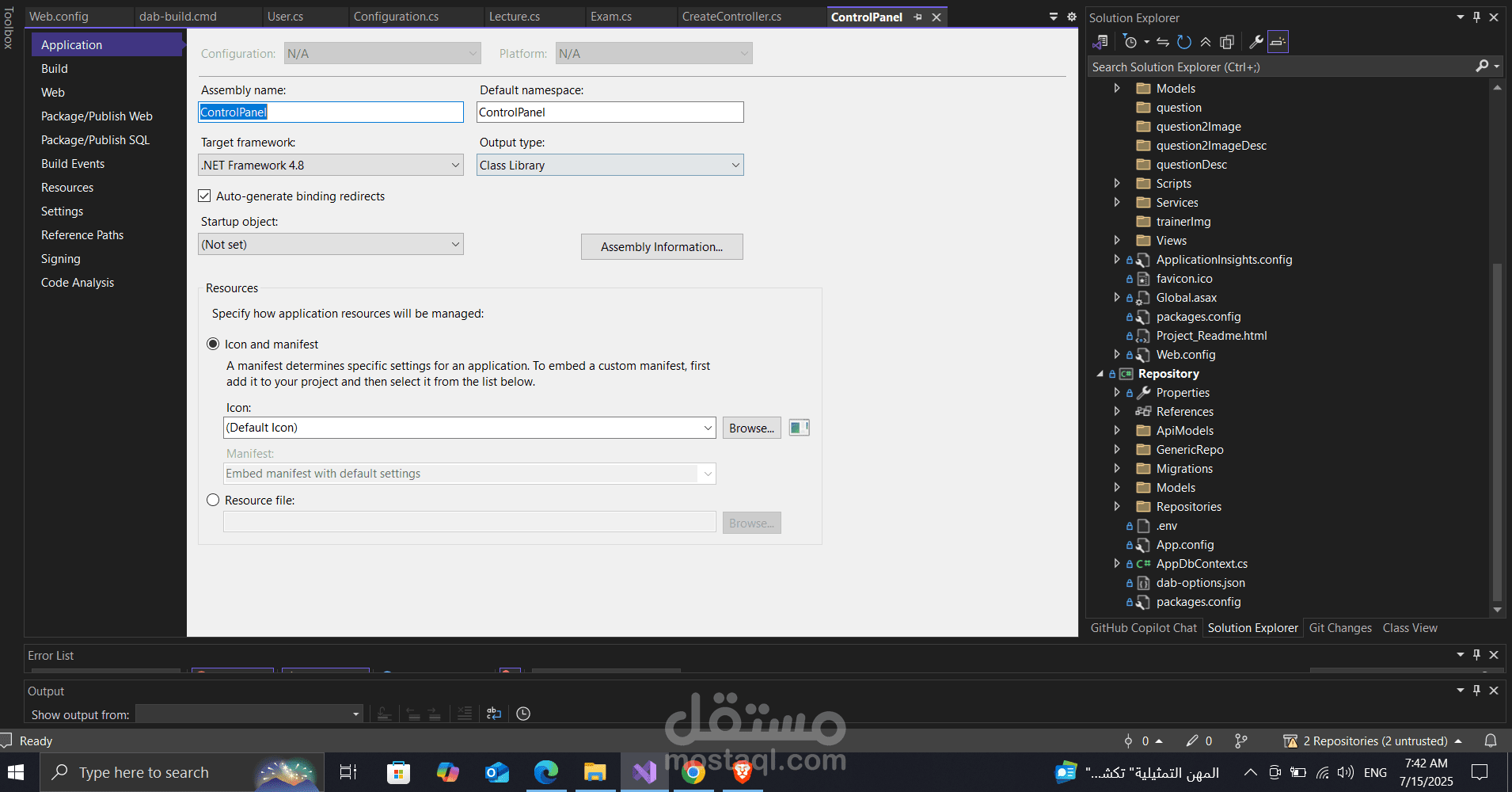The width and height of the screenshot is (1512, 792).
Task: Open the Toolbox side panel
Action: coord(9,29)
